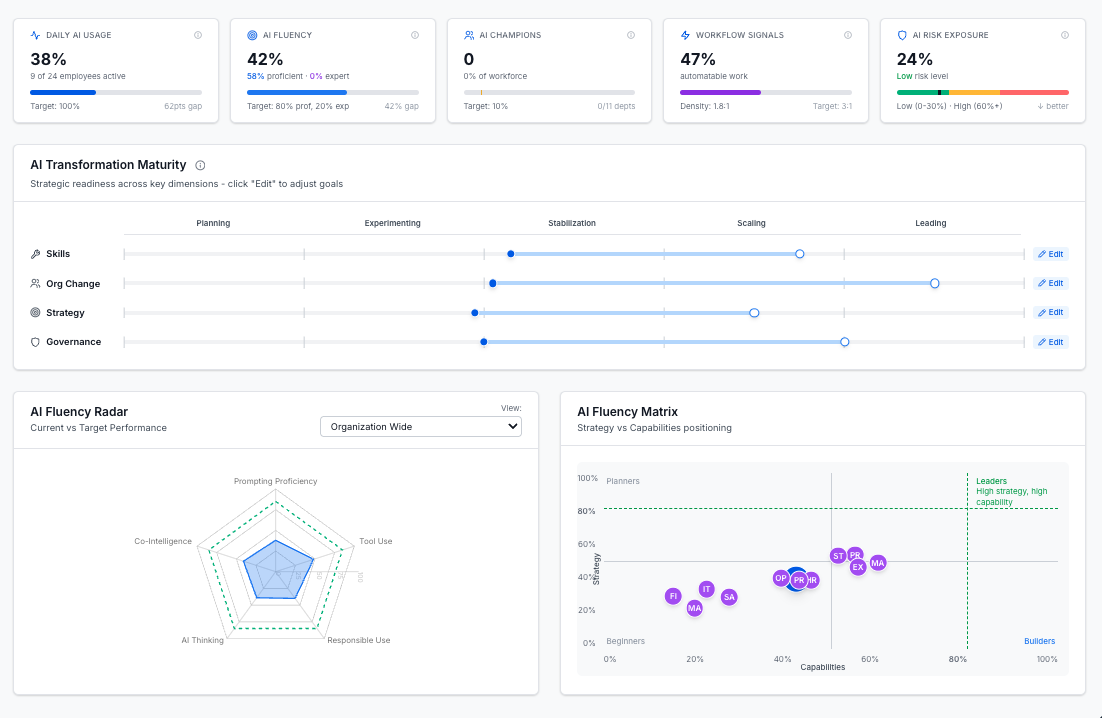This screenshot has width=1102, height=718.
Task: Click the Leaders quadrant label
Action: [x=991, y=481]
